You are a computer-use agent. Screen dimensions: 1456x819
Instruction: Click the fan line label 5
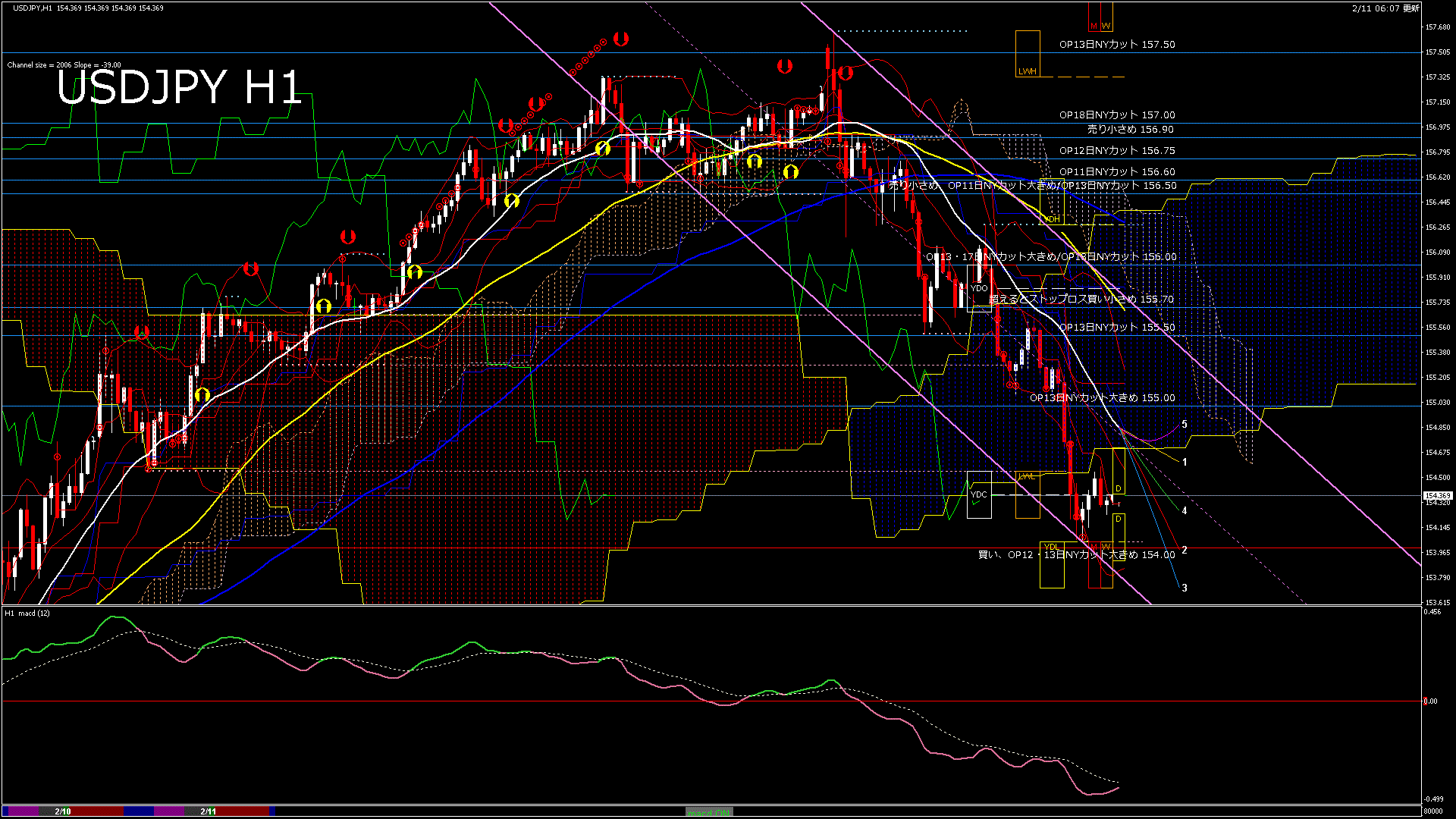(x=1185, y=425)
